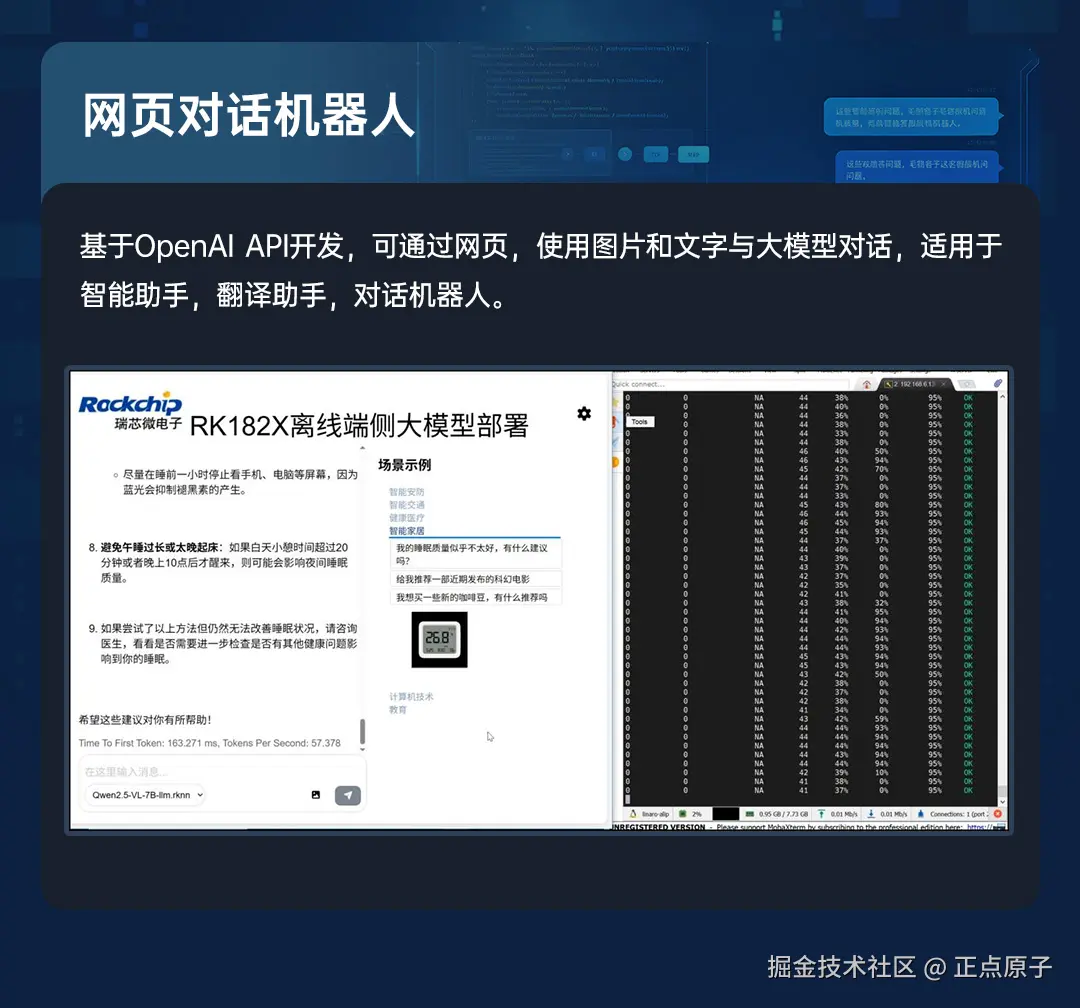The image size is (1080, 1008).
Task: Click the 0.95 GB / 7.73 GB memory status
Action: 777,814
